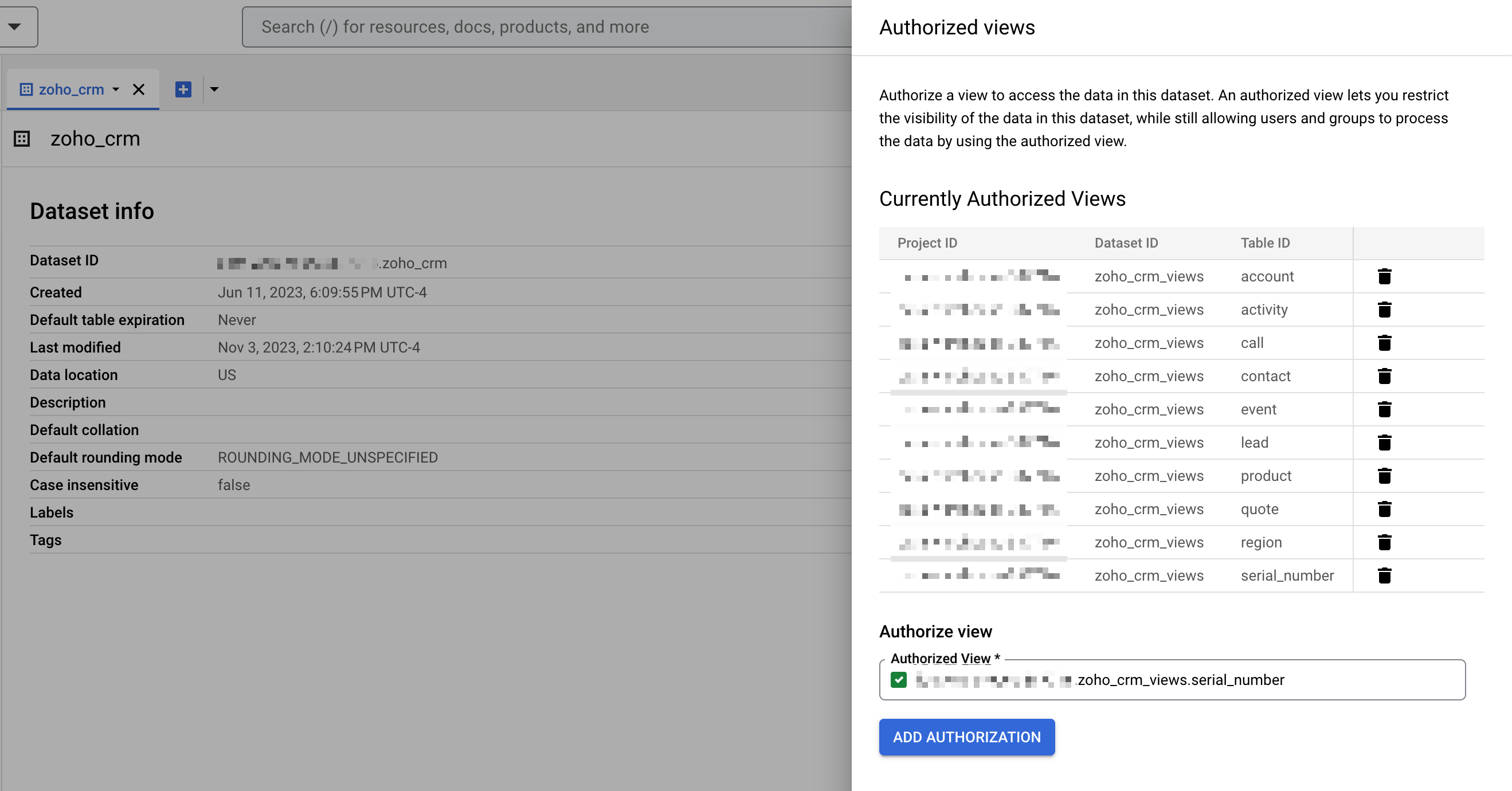Select Project ID column header
1512x791 pixels.
pos(927,243)
